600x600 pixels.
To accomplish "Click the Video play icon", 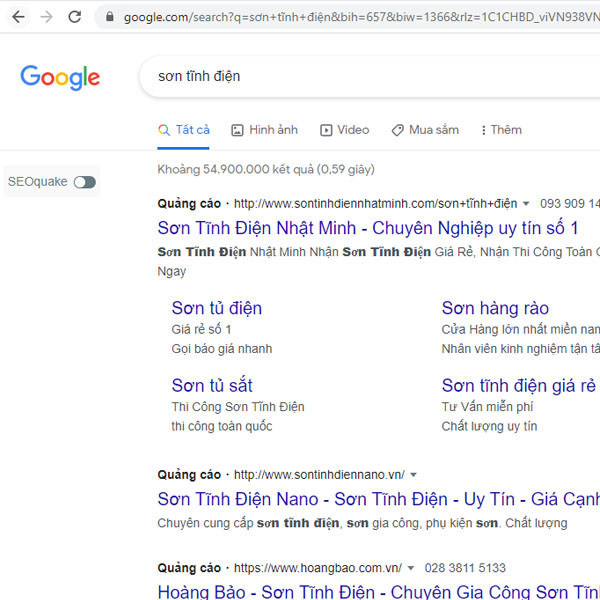I will click(x=326, y=130).
